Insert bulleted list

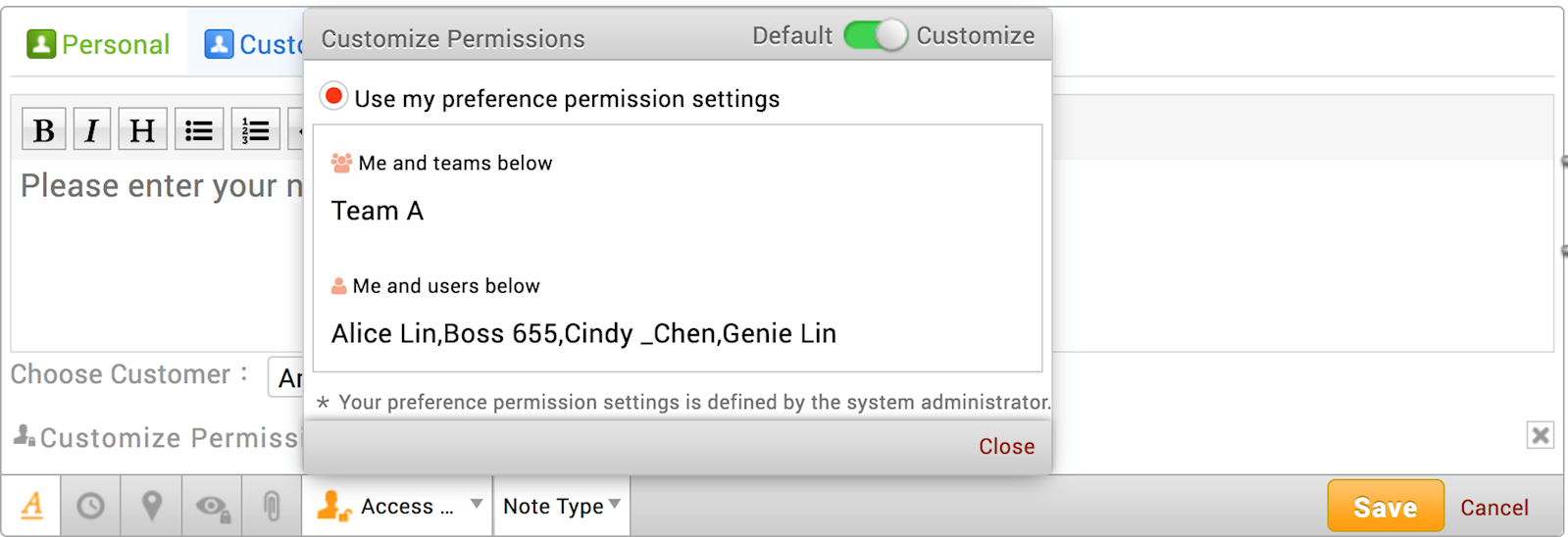[x=199, y=129]
